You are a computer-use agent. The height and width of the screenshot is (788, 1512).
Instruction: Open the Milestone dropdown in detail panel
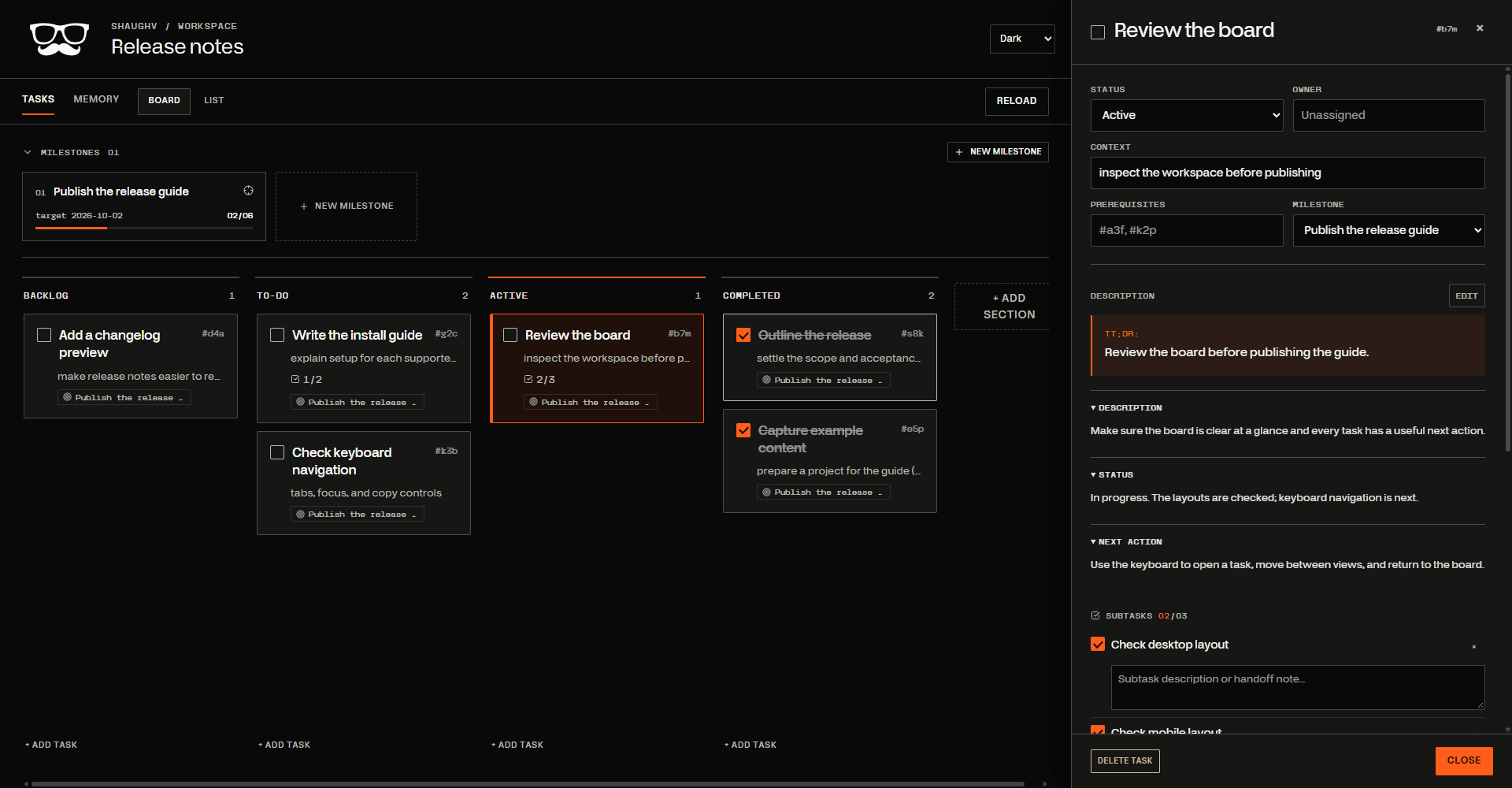pyautogui.click(x=1389, y=230)
